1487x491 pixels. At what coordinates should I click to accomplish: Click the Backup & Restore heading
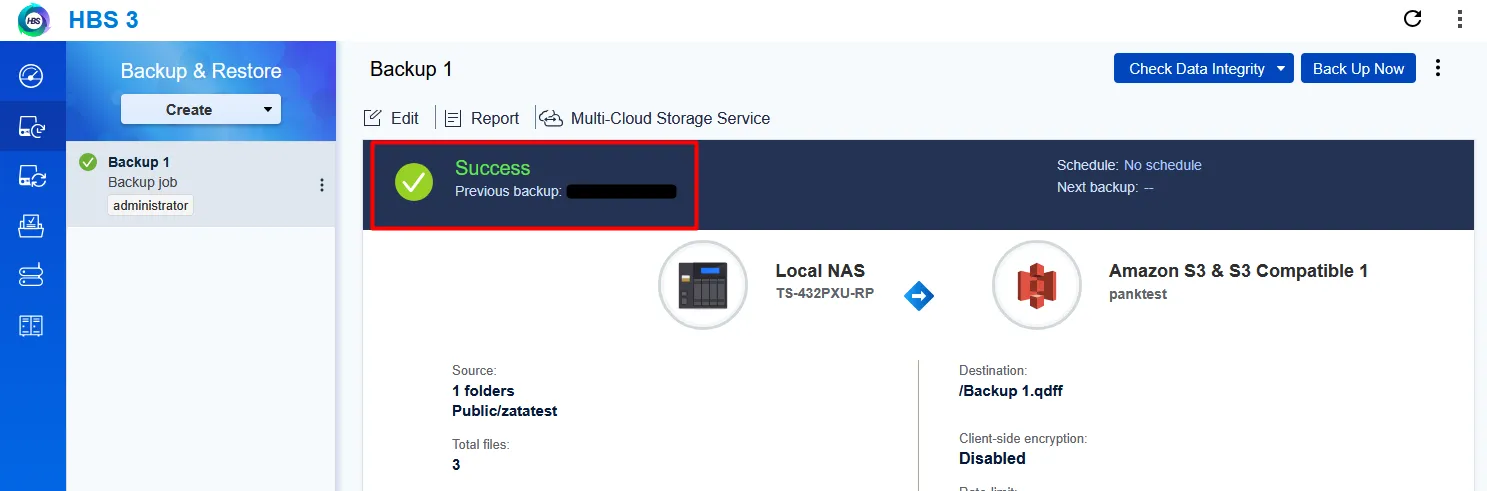coord(201,71)
